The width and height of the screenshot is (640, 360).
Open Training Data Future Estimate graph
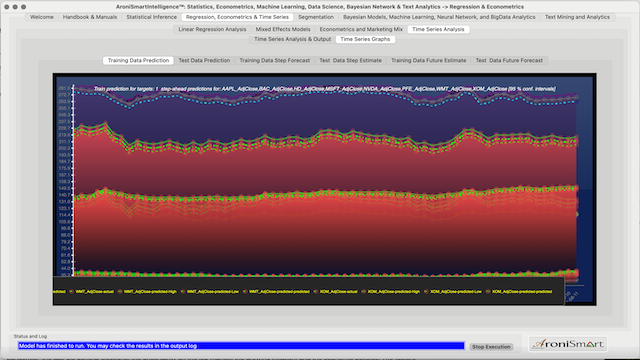click(429, 60)
